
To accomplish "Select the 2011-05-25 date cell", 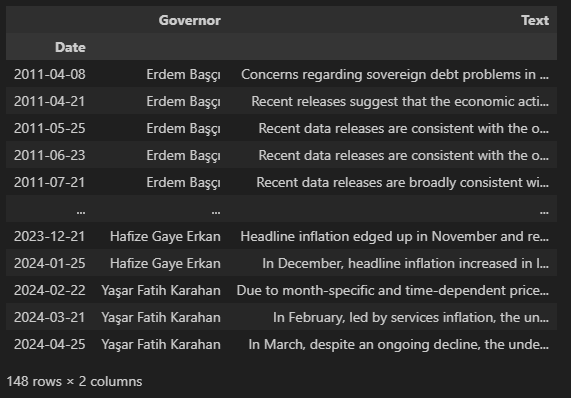I will [50, 128].
